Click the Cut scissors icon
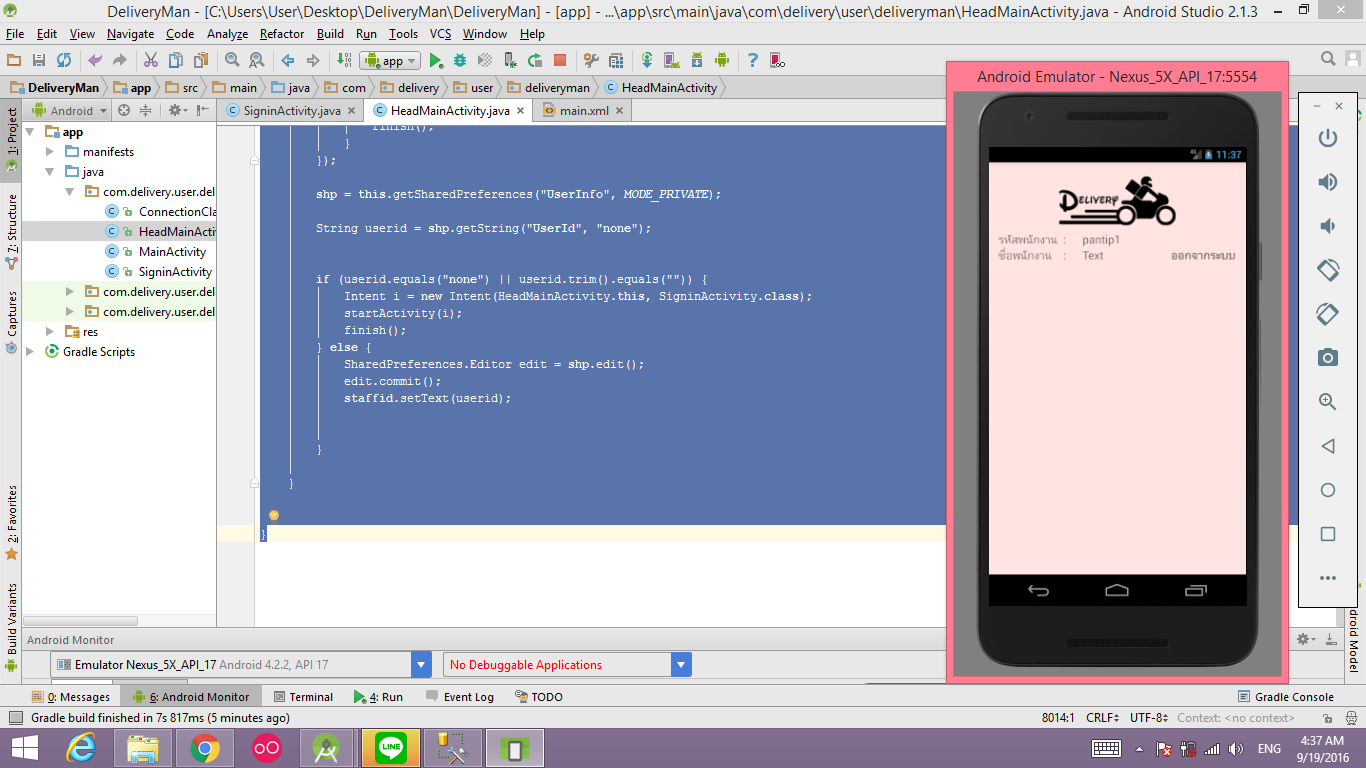 150,61
